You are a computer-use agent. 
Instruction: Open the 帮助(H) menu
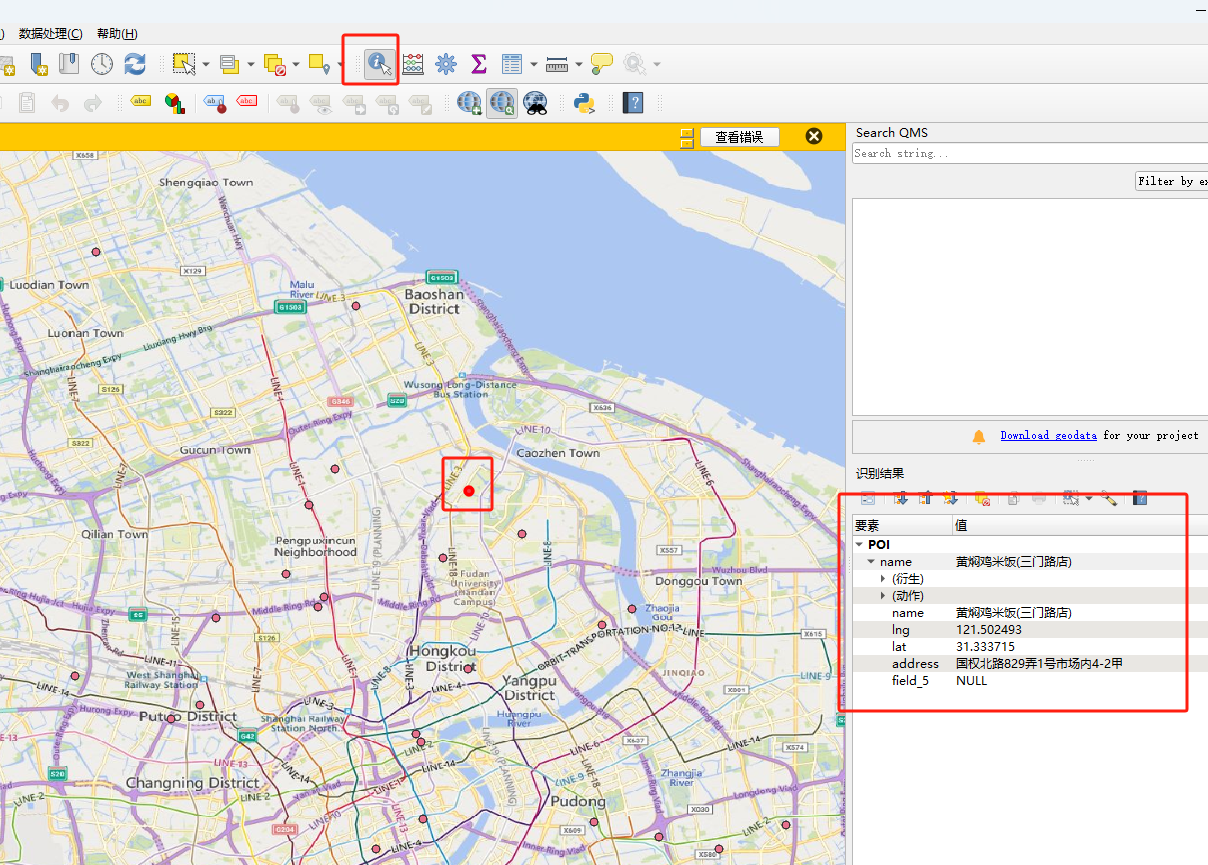(117, 34)
